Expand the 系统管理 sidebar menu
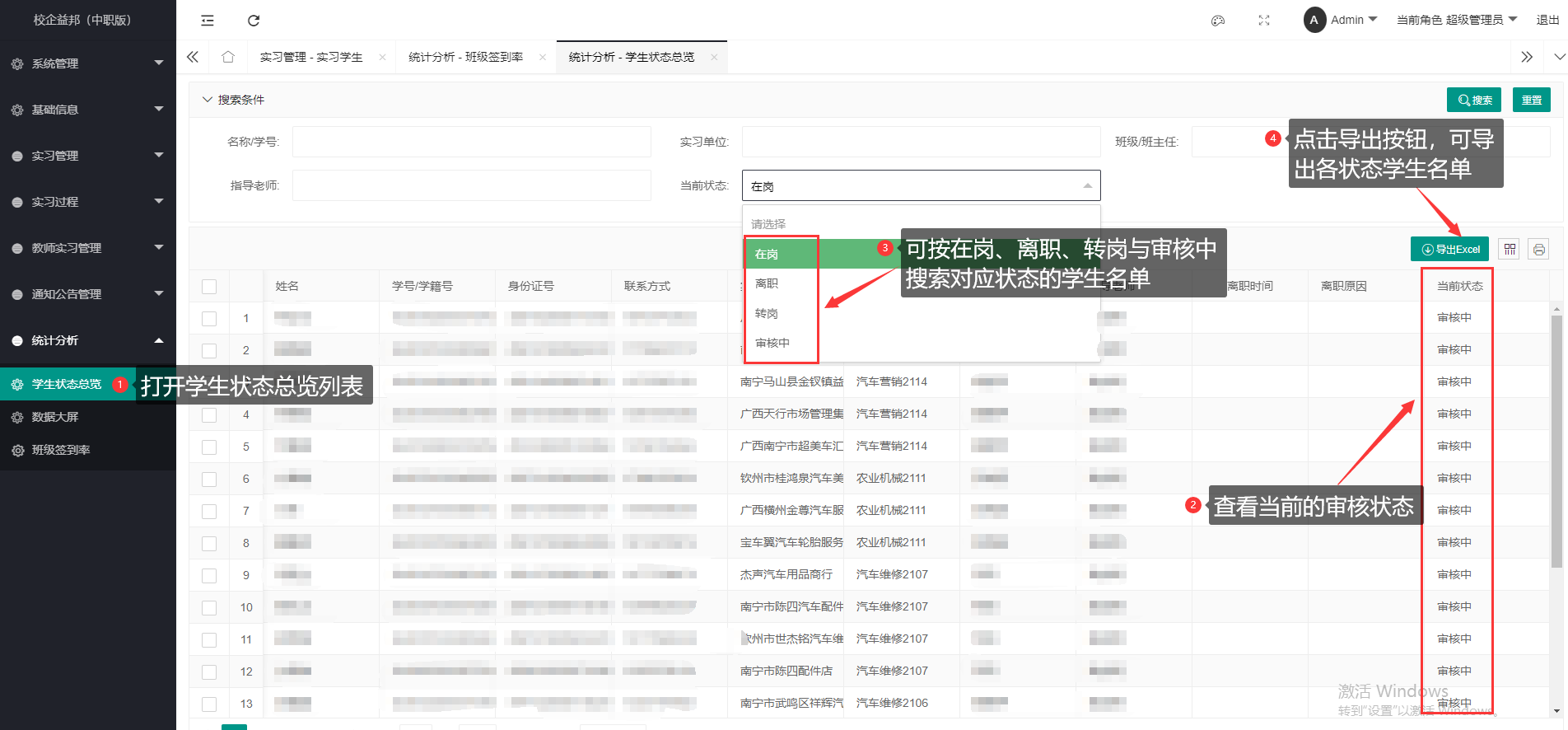The width and height of the screenshot is (1568, 730). pyautogui.click(x=87, y=63)
